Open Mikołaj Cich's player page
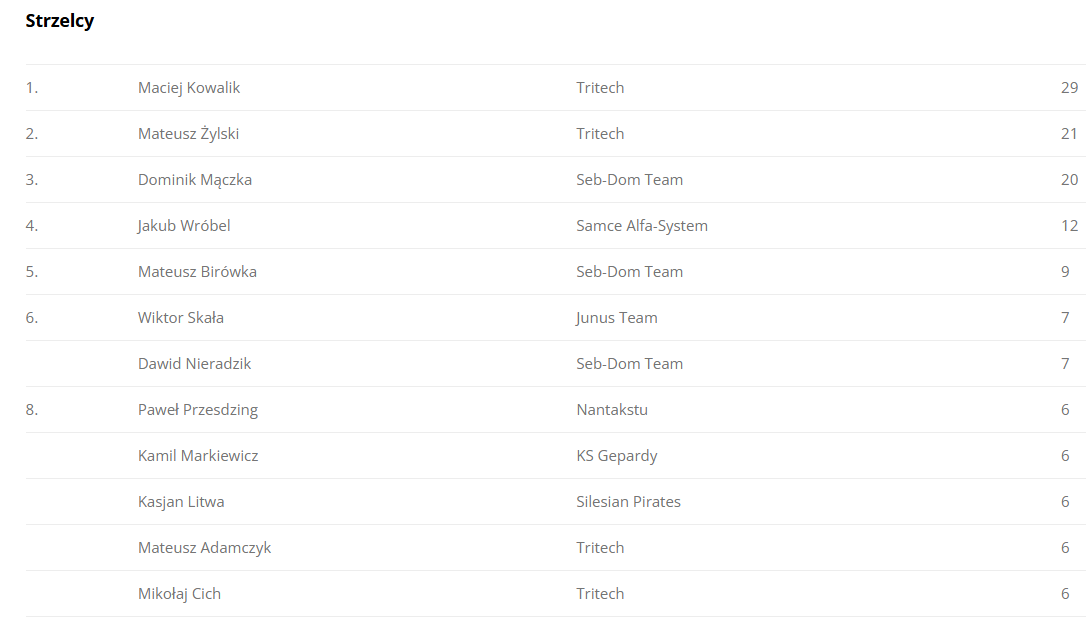 pyautogui.click(x=179, y=594)
